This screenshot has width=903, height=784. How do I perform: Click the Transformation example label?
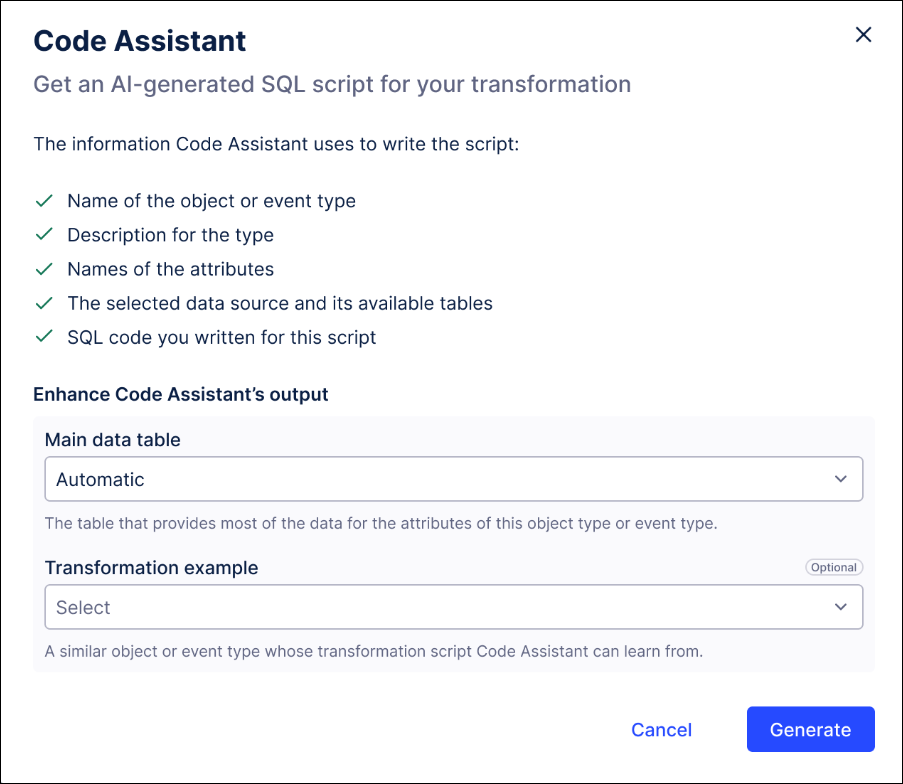(151, 567)
